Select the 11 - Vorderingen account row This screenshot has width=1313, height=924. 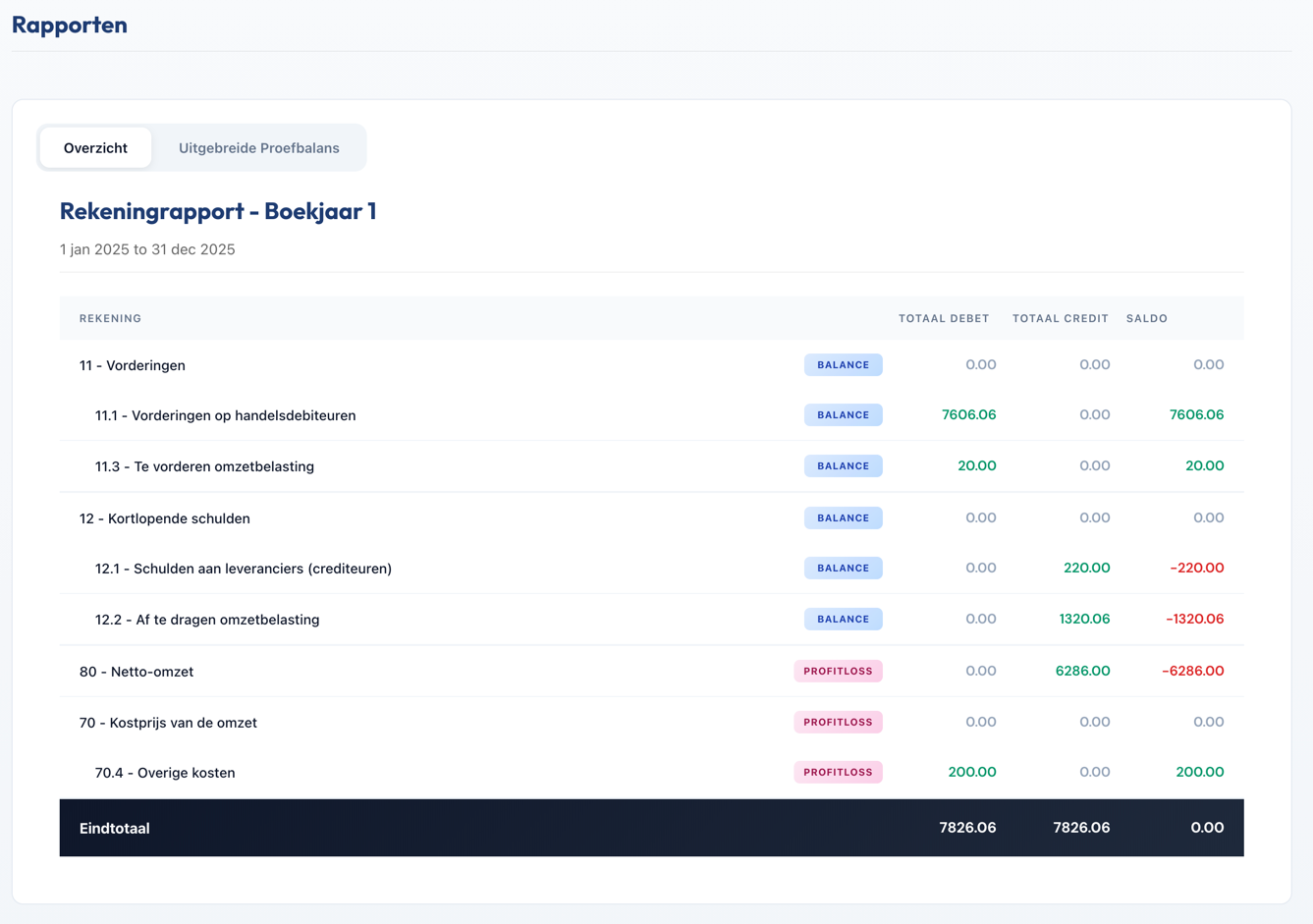tap(133, 365)
